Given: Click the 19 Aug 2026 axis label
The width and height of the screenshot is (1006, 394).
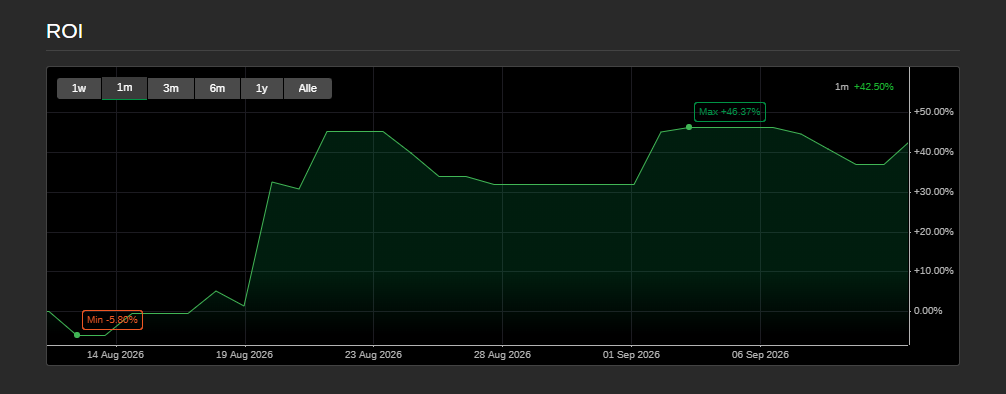Looking at the screenshot, I should click(244, 354).
